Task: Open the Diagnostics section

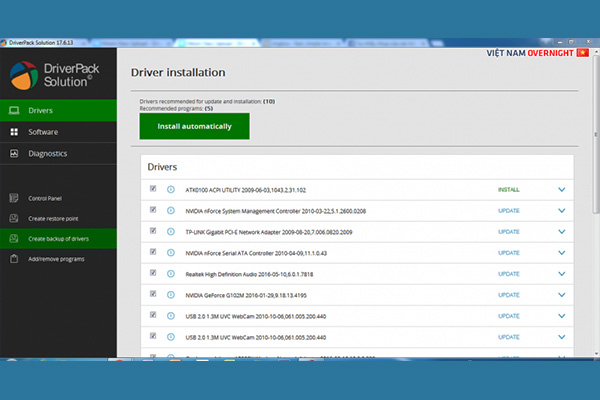Action: click(58, 153)
